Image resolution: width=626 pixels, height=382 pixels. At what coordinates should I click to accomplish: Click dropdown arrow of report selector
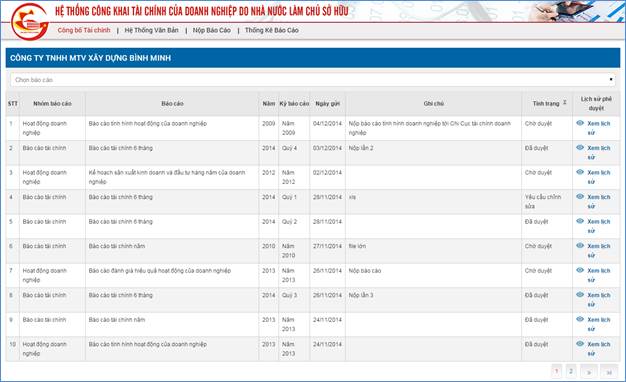click(611, 80)
